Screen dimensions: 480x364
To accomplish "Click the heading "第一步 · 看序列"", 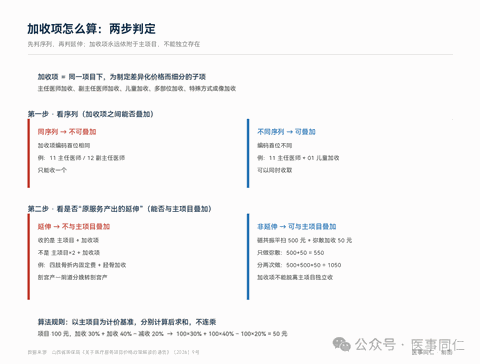I will [90, 114].
